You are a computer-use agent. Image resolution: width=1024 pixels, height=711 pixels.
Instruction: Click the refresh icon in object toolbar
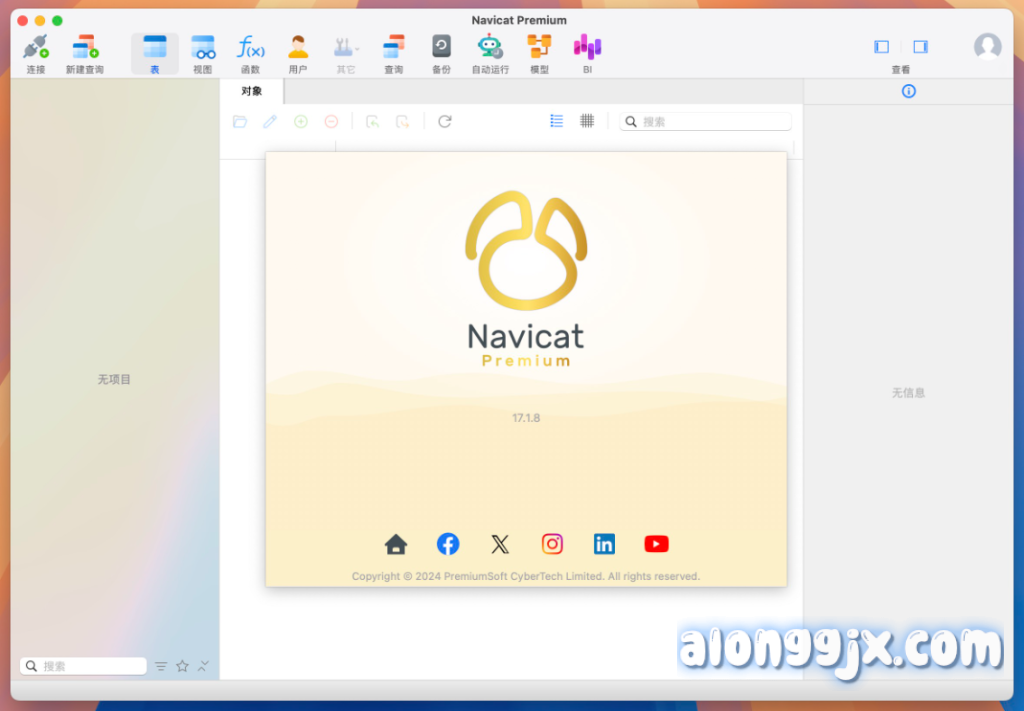[445, 122]
